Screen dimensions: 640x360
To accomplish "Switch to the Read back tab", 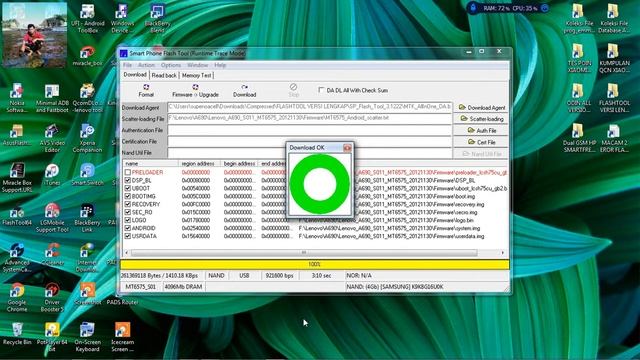I will pyautogui.click(x=164, y=75).
